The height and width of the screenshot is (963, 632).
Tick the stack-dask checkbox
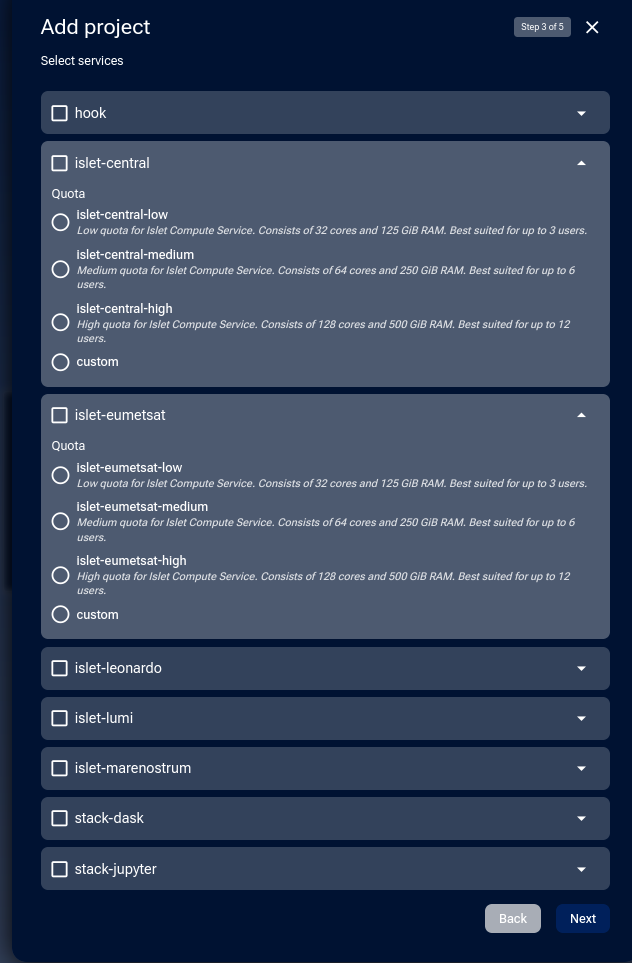pos(60,818)
